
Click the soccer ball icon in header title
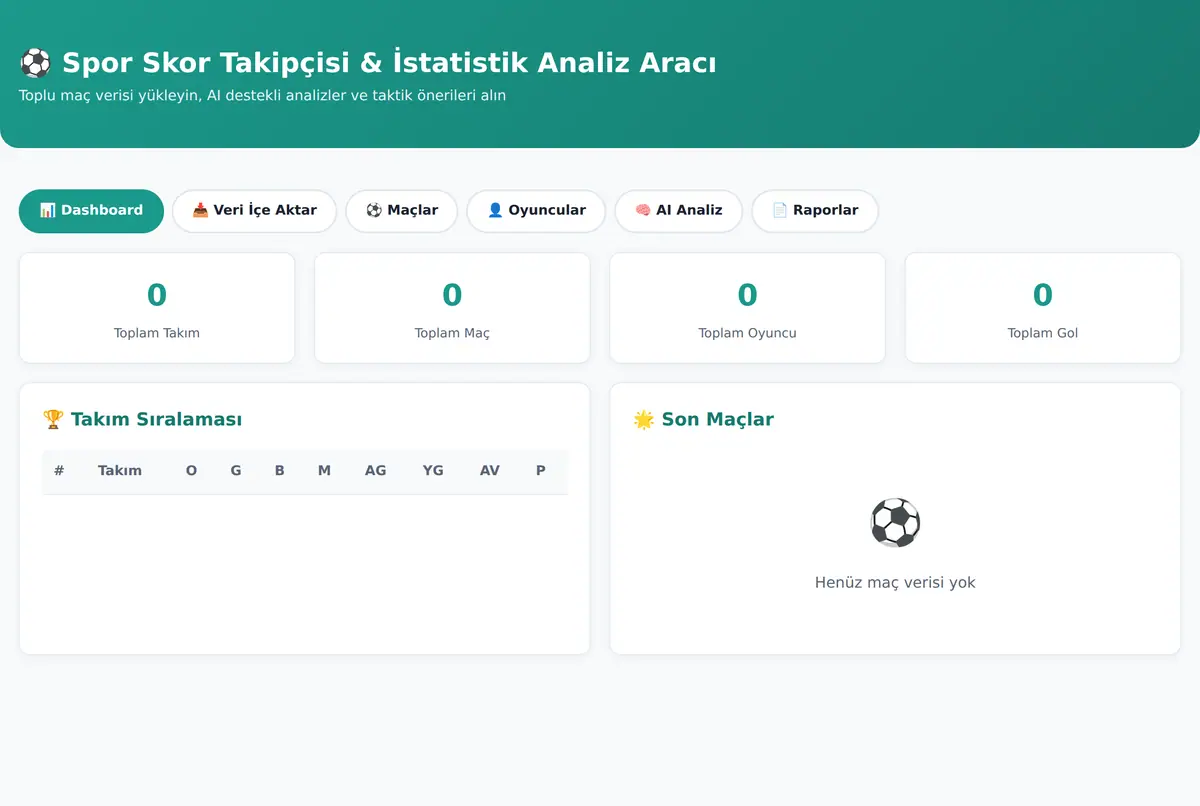pyautogui.click(x=35, y=63)
